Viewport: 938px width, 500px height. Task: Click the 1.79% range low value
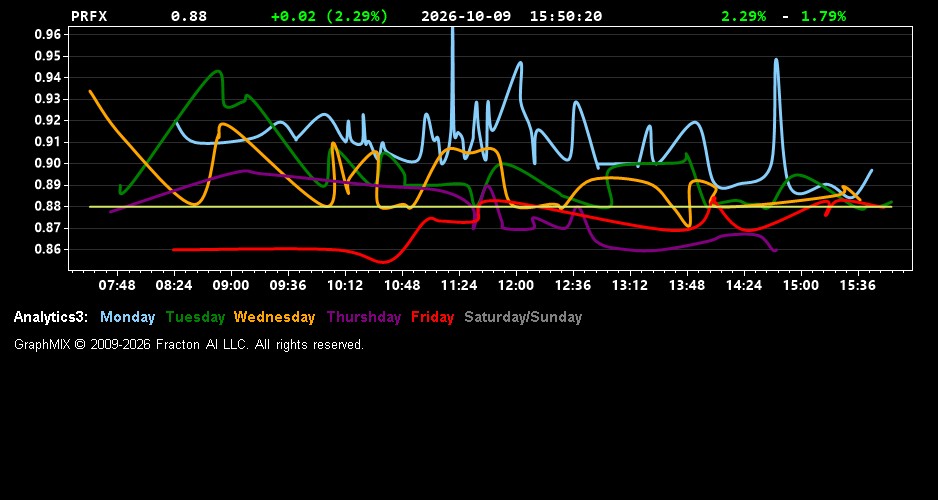(823, 16)
